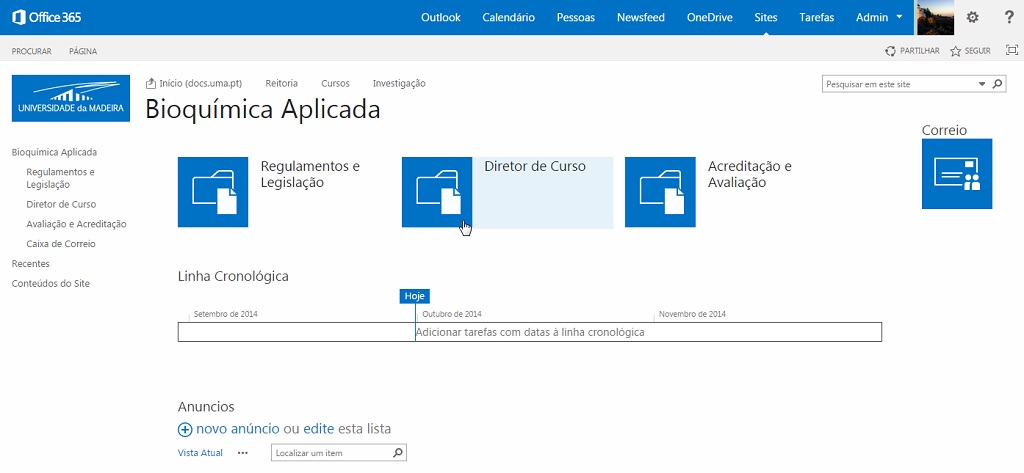Click the site search magnifier icon
The height and width of the screenshot is (473, 1024).
tap(997, 84)
